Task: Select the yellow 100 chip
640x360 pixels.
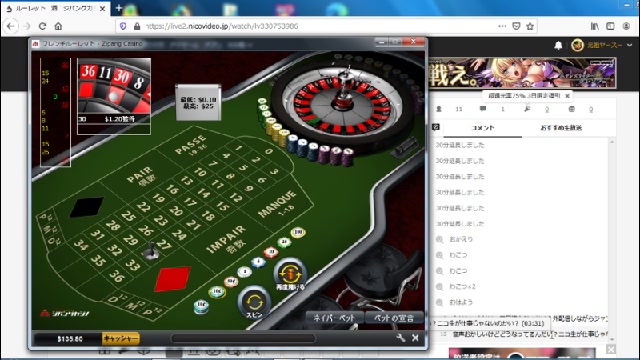Action: point(298,233)
